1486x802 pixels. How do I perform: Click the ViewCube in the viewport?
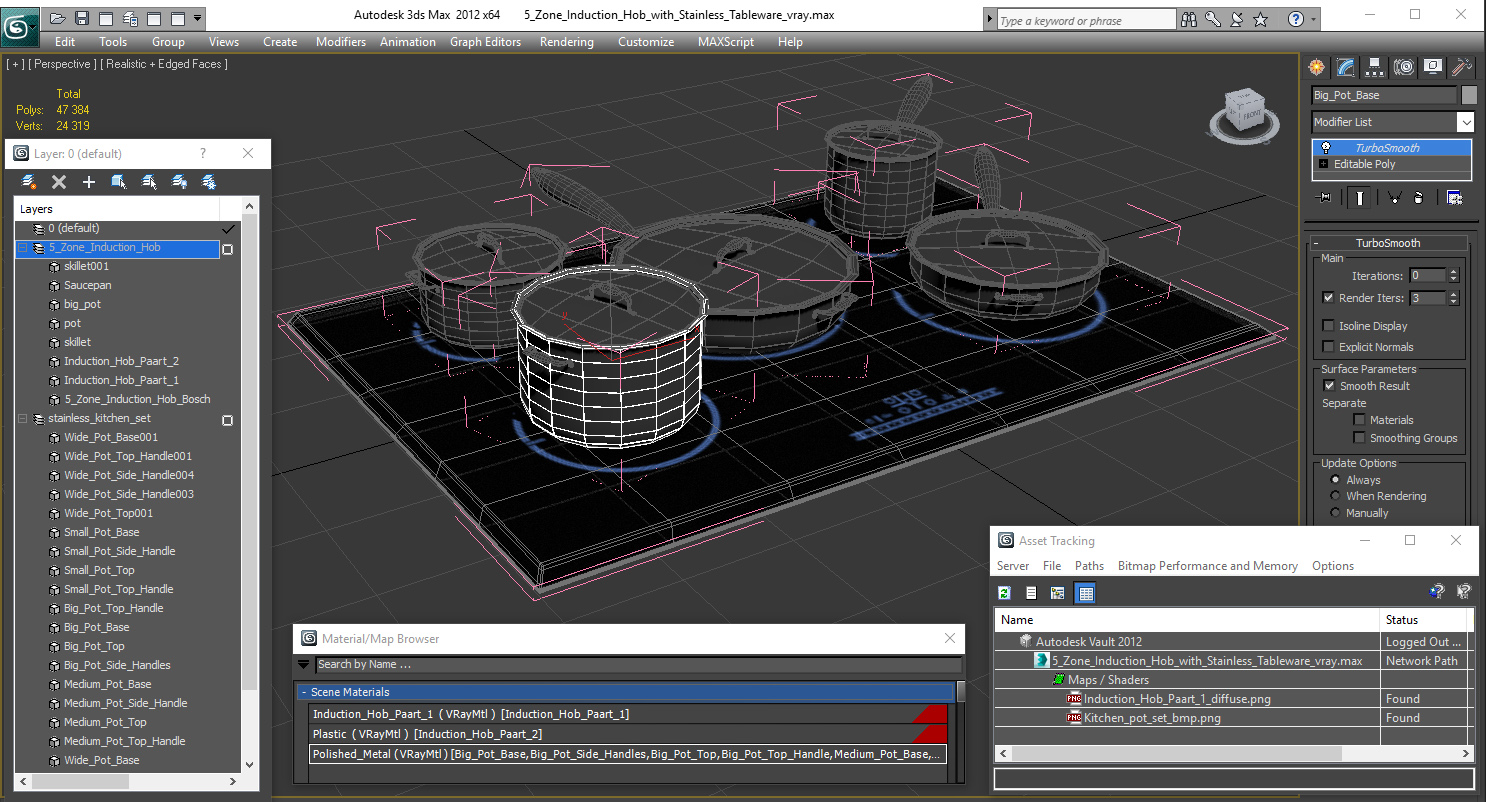click(x=1243, y=112)
